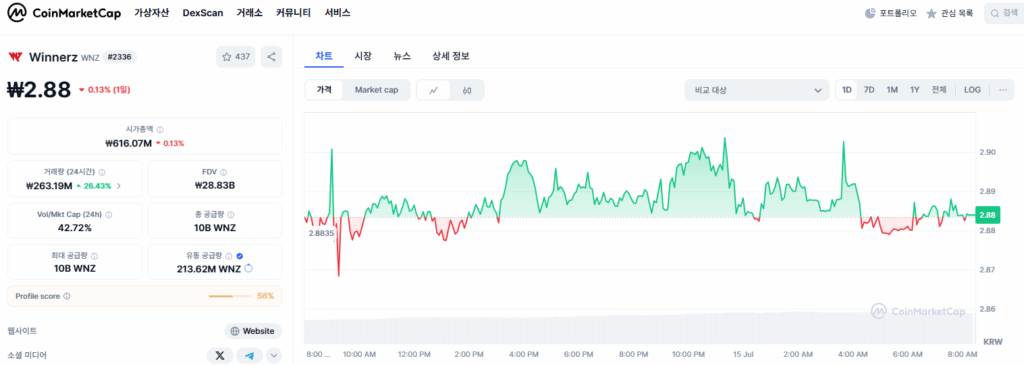Open the X (Twitter) social link
1024x365 pixels.
[x=220, y=355]
